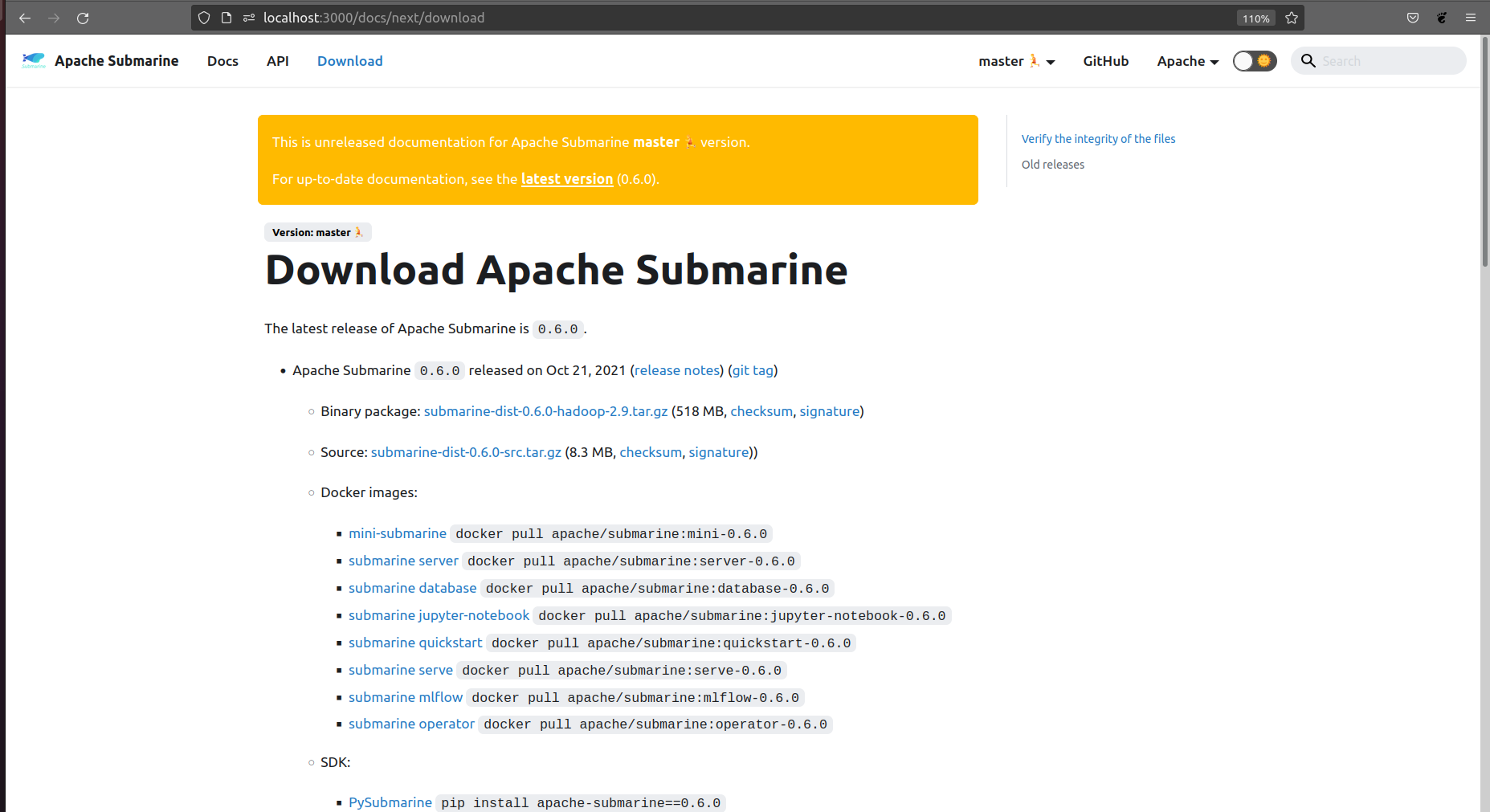Open the binary package signature link

(x=830, y=411)
